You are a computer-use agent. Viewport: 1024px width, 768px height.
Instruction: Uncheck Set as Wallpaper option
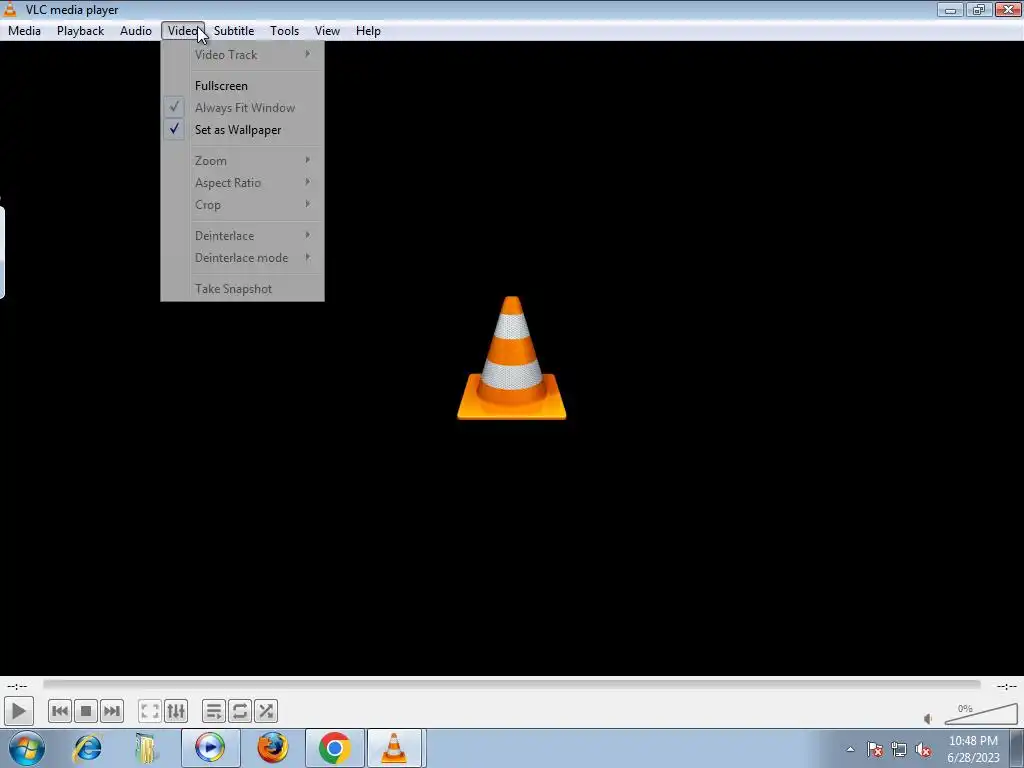coord(242,130)
